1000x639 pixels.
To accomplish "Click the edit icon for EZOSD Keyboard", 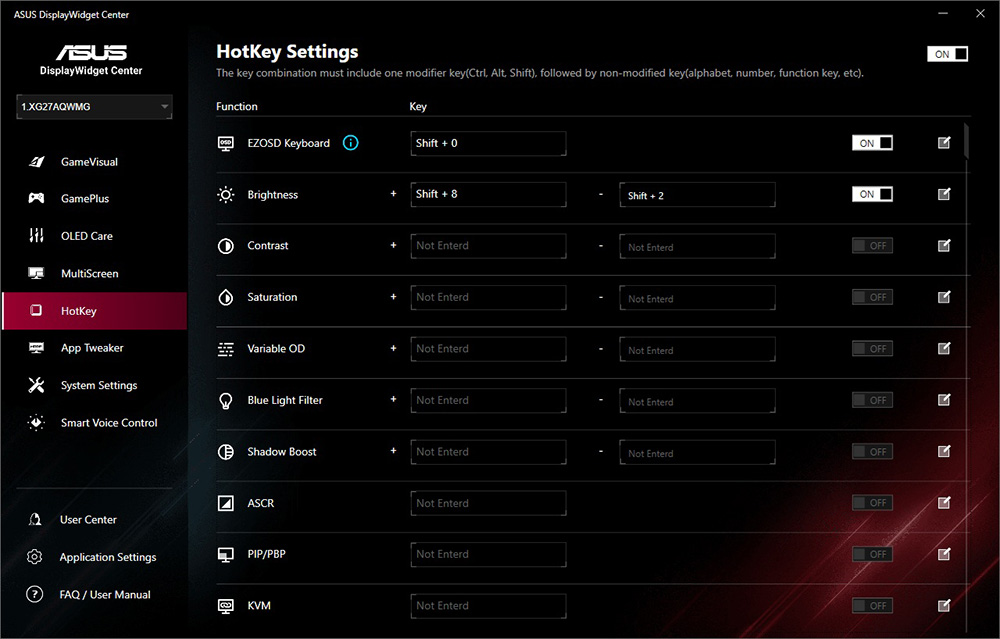I will point(944,143).
